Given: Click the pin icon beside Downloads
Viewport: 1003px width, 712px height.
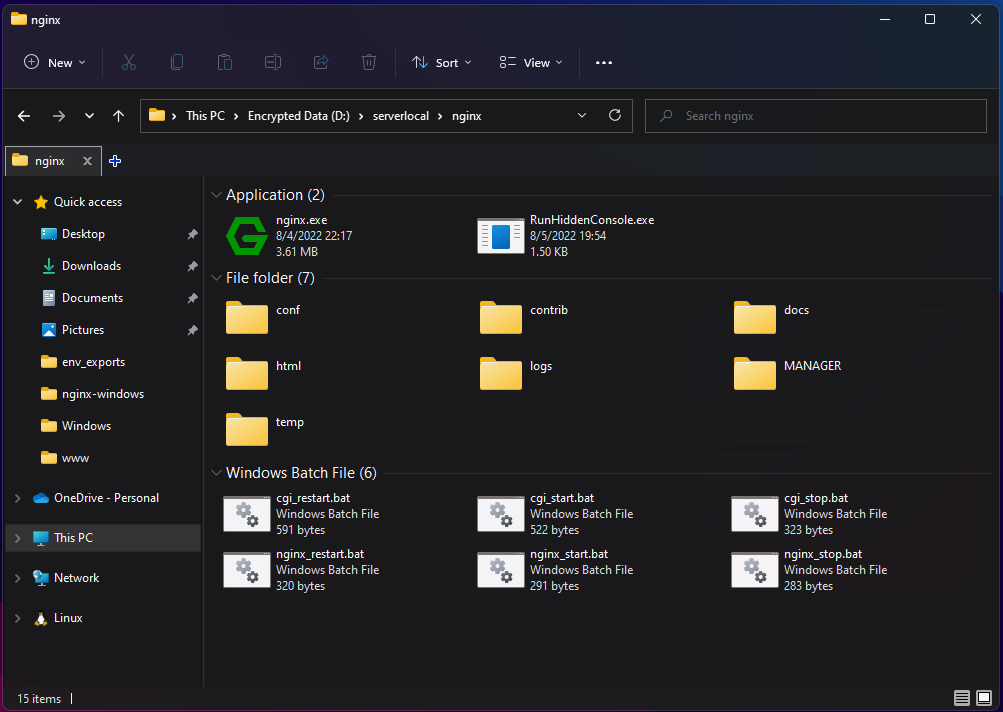Looking at the screenshot, I should pyautogui.click(x=192, y=266).
